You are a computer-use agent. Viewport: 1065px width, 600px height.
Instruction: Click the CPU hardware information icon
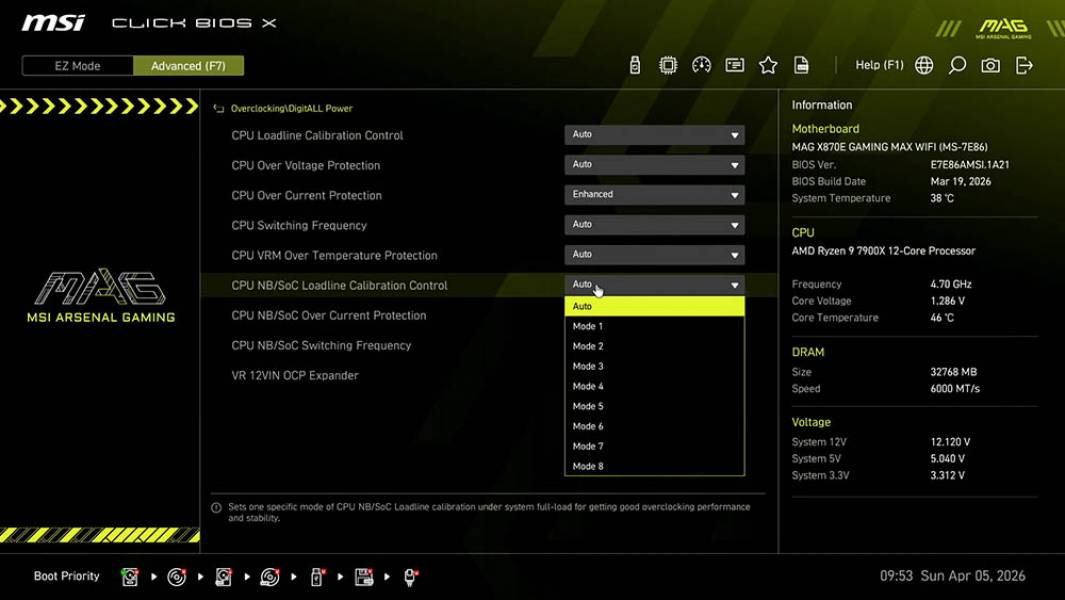click(x=668, y=64)
